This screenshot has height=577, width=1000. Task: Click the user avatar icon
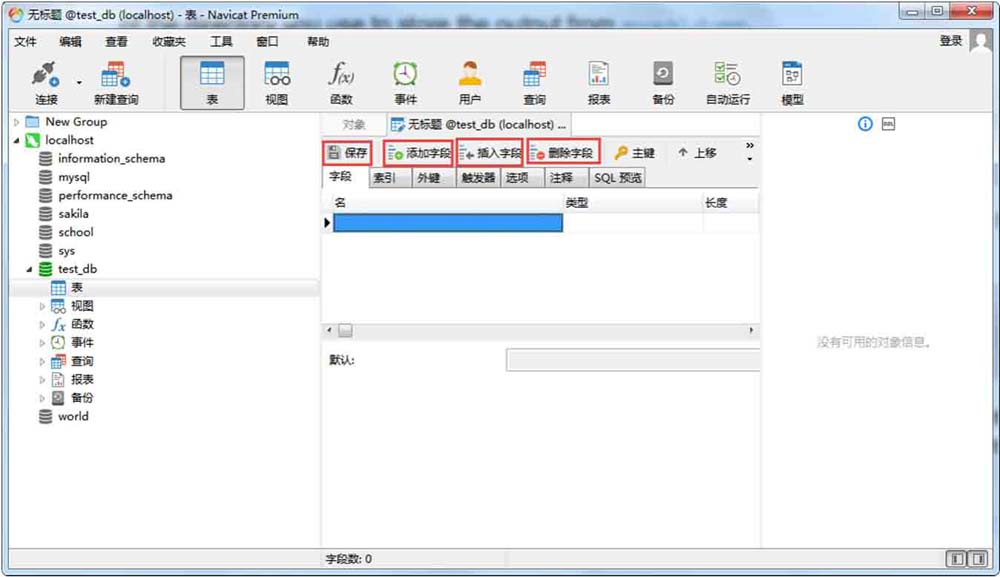pyautogui.click(x=980, y=41)
